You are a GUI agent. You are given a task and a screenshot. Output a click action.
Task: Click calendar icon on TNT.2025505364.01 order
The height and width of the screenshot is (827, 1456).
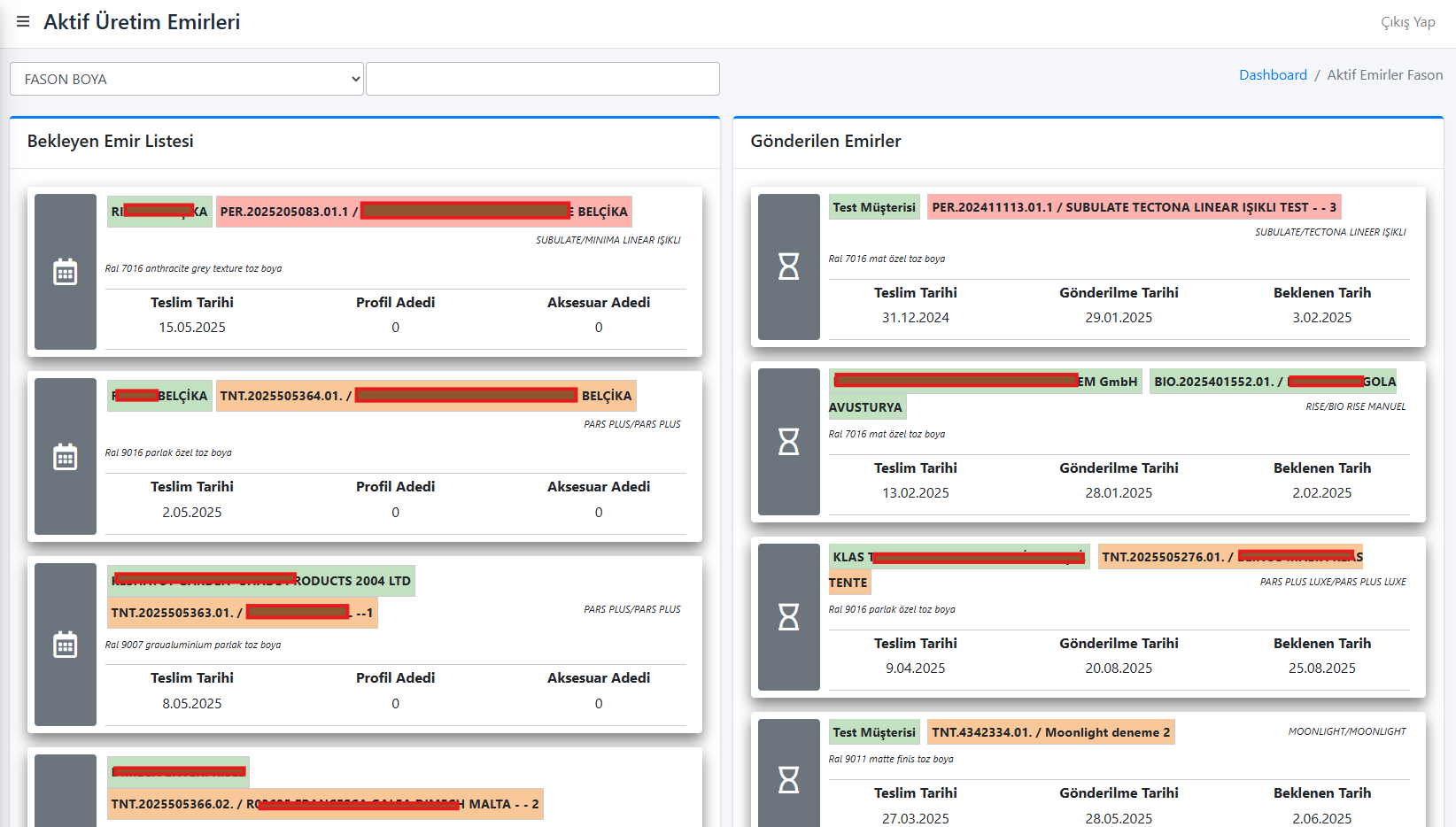[x=66, y=457]
